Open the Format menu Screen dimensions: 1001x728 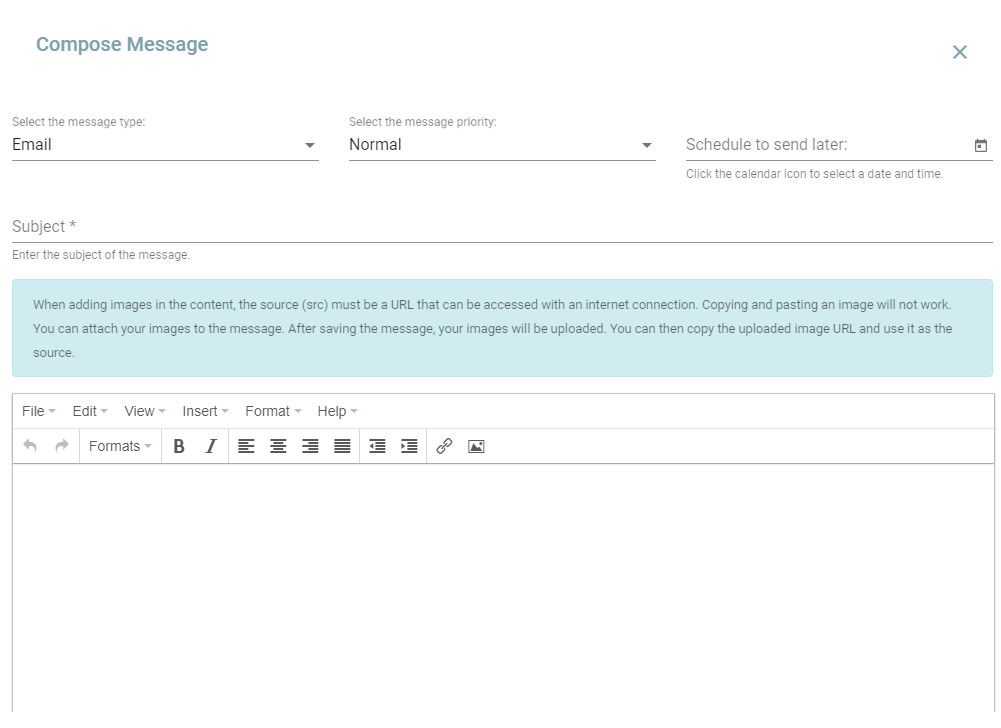[x=267, y=411]
